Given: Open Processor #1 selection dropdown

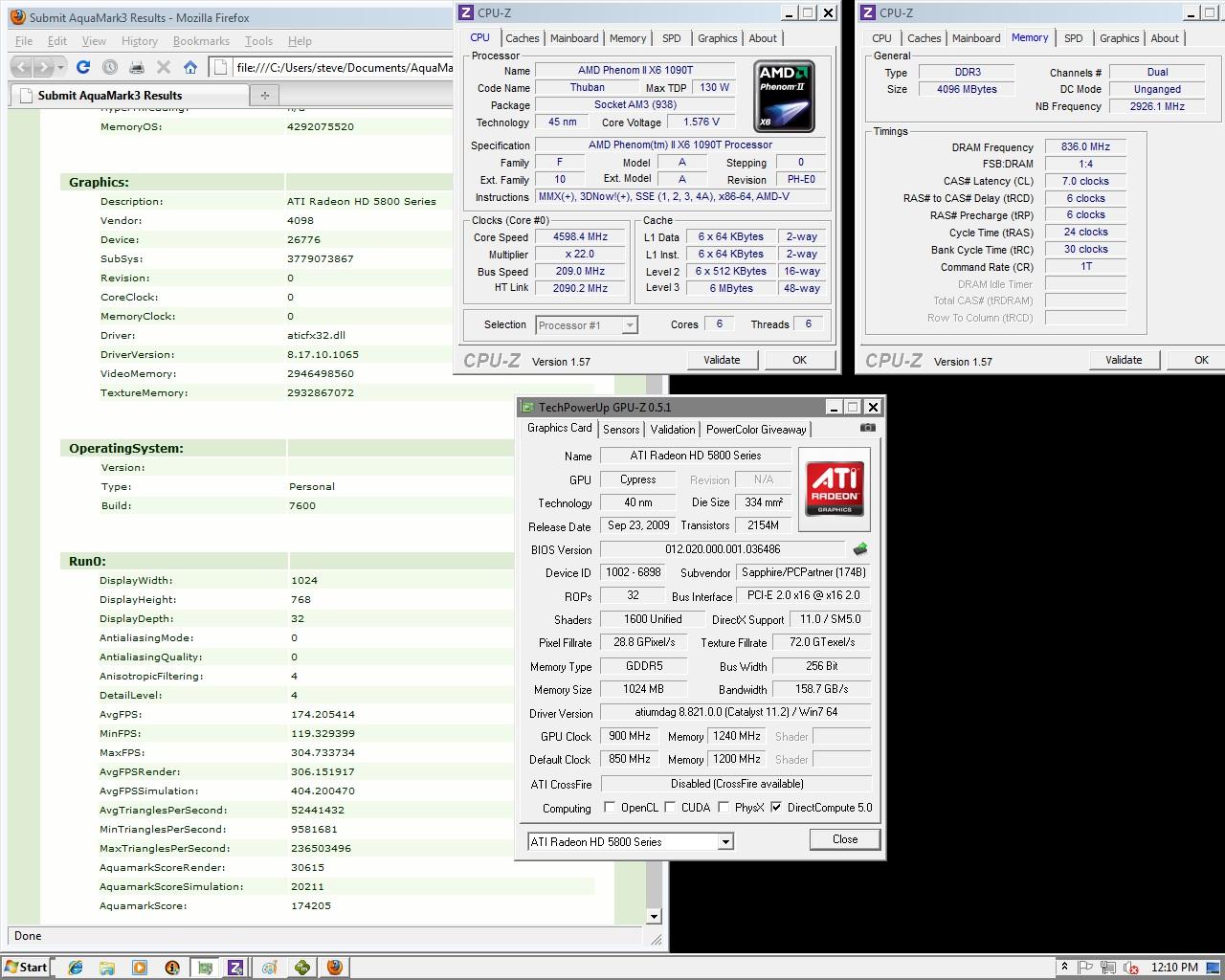Looking at the screenshot, I should tap(629, 325).
